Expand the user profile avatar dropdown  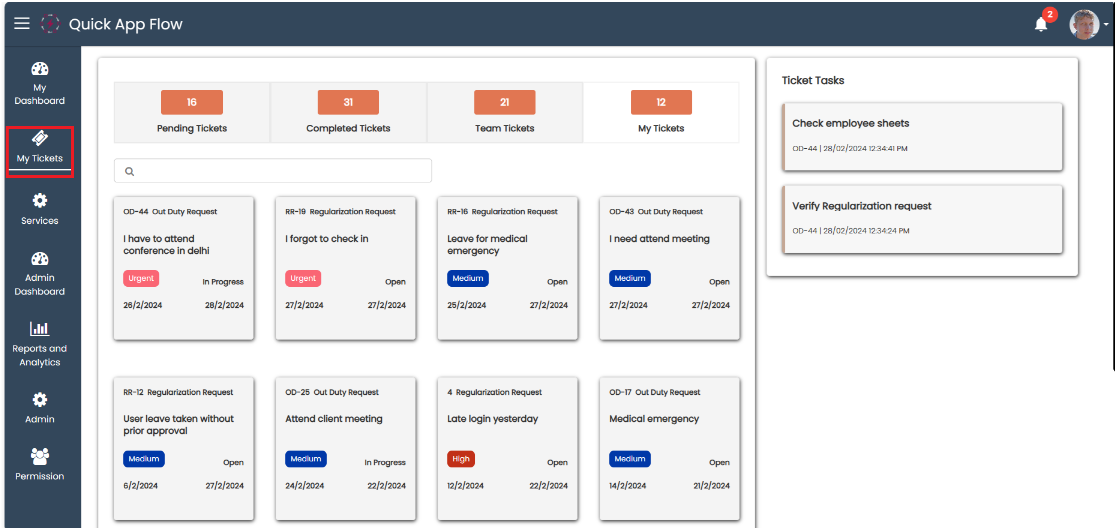(1085, 24)
